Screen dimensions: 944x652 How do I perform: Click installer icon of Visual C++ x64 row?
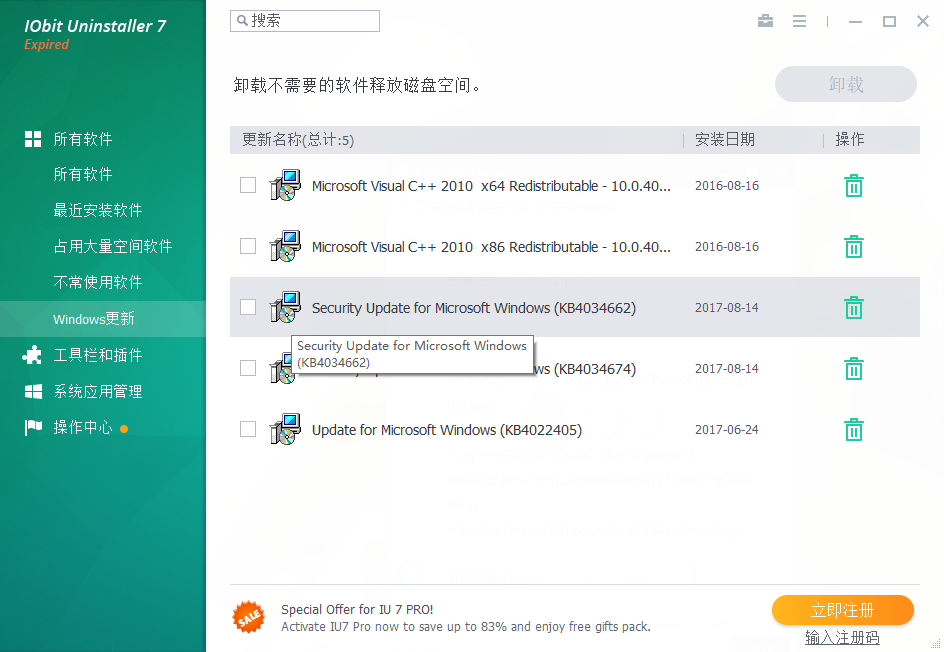click(x=285, y=185)
